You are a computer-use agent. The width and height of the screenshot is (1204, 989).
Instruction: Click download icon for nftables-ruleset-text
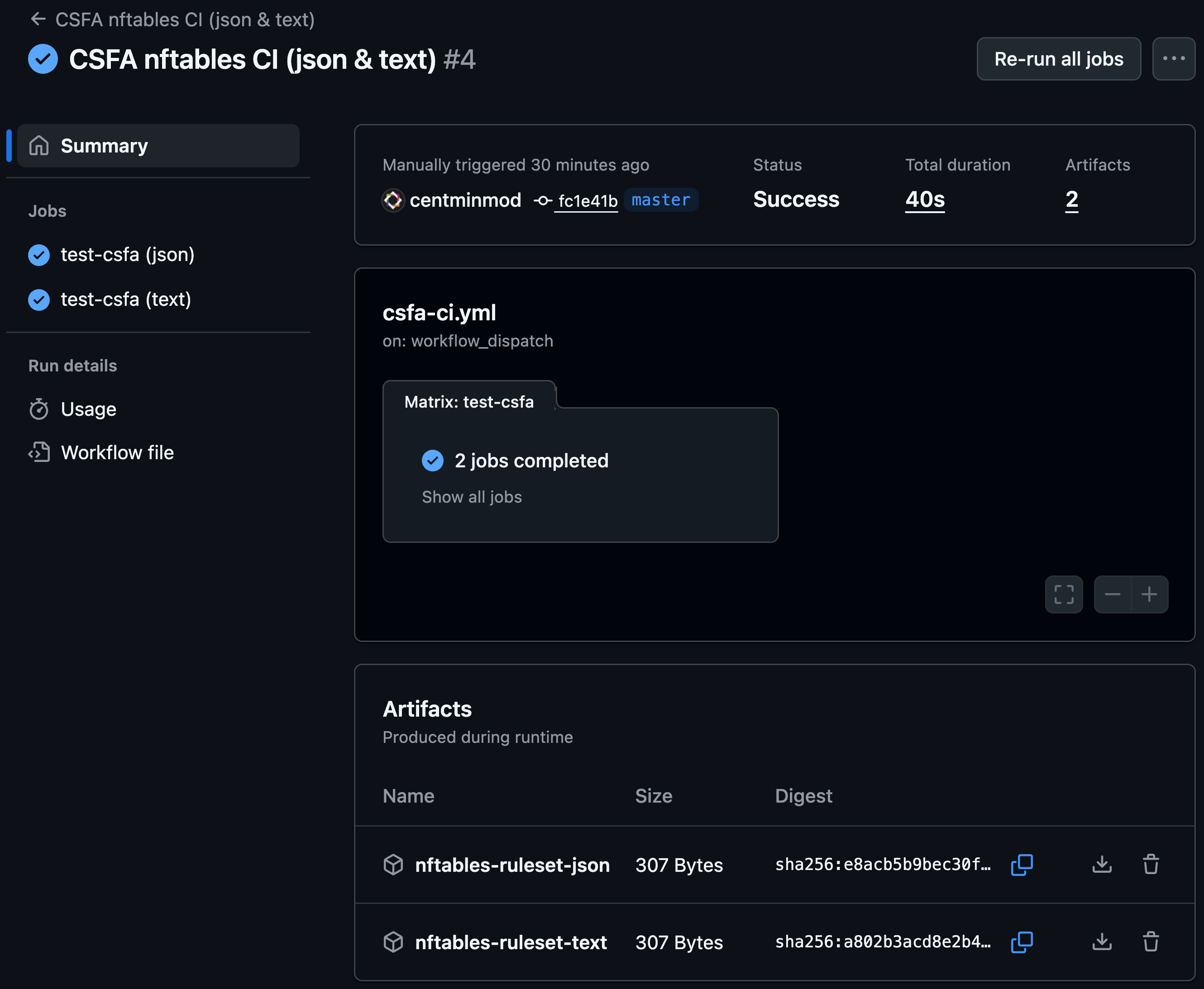1102,941
